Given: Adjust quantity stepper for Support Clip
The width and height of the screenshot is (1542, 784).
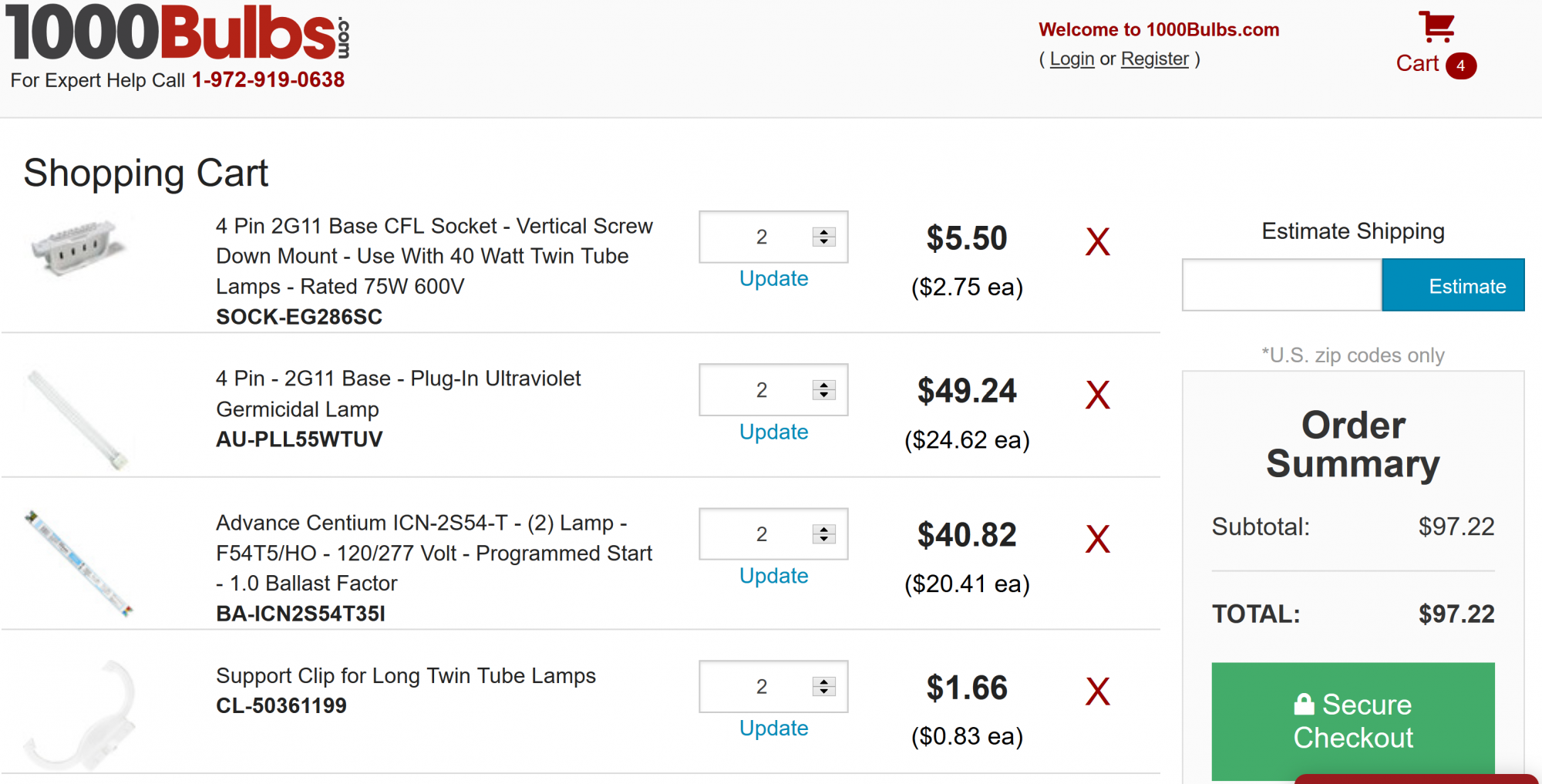Looking at the screenshot, I should coord(824,686).
